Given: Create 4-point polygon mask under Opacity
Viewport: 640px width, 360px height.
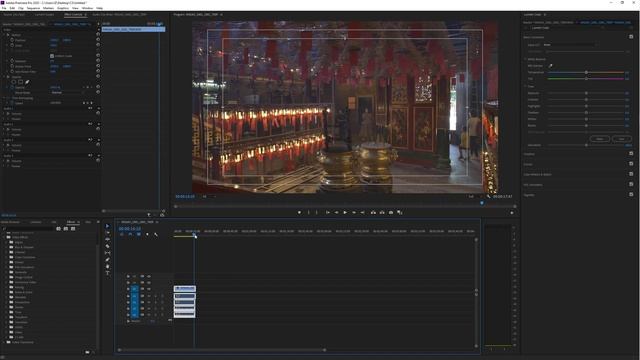Looking at the screenshot, I should coord(20,82).
